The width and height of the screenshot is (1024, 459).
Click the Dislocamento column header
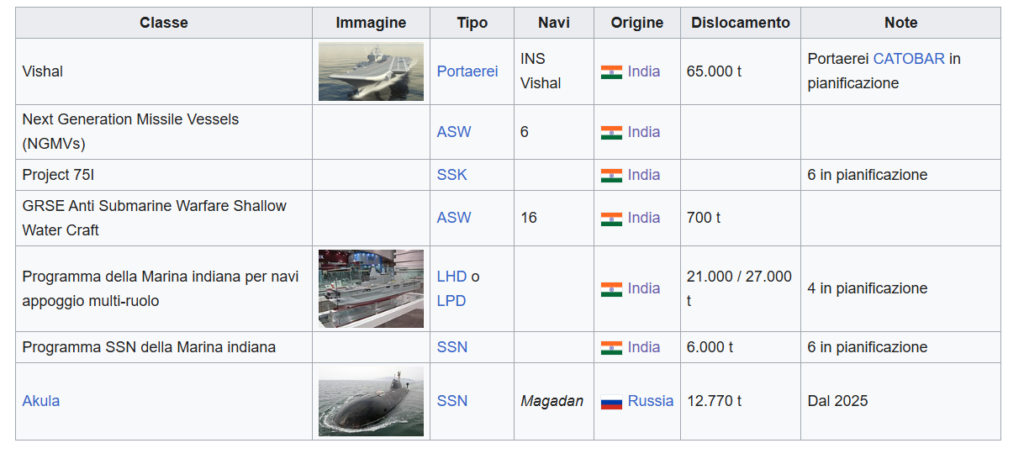[x=740, y=23]
